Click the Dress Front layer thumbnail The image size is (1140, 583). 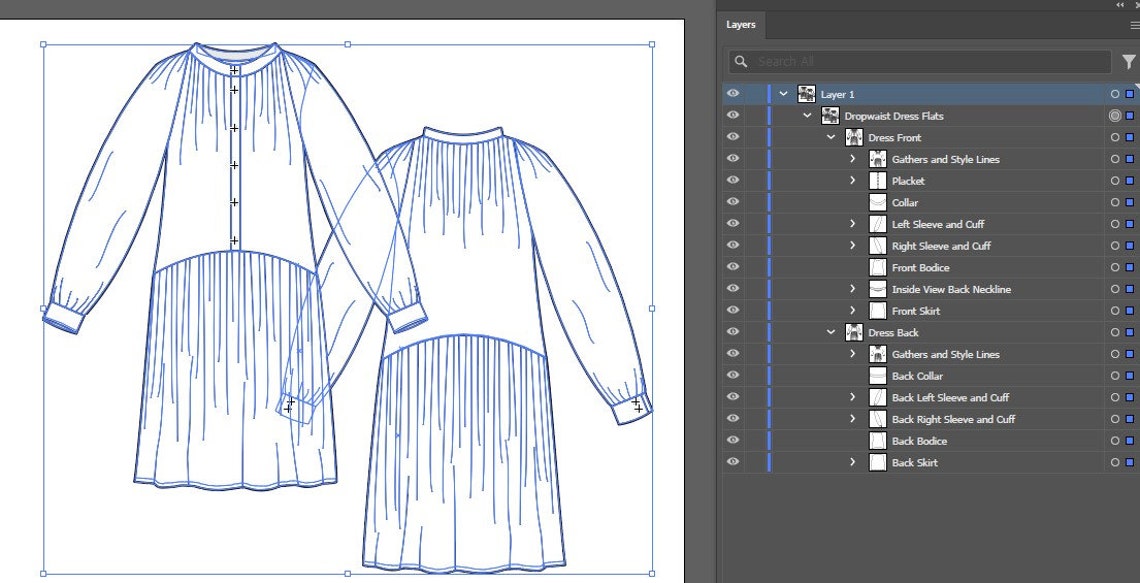(854, 137)
